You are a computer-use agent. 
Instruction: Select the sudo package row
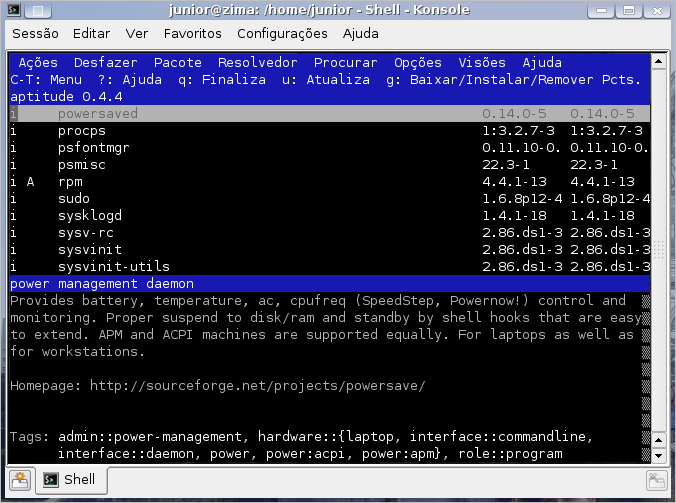coord(330,199)
